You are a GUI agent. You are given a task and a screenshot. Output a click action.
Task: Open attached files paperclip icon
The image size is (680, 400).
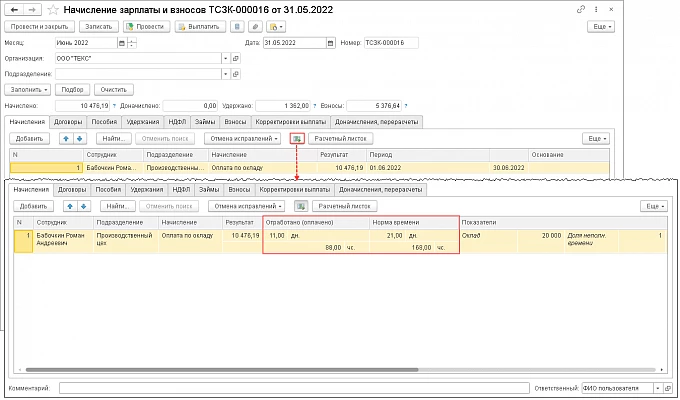255,26
